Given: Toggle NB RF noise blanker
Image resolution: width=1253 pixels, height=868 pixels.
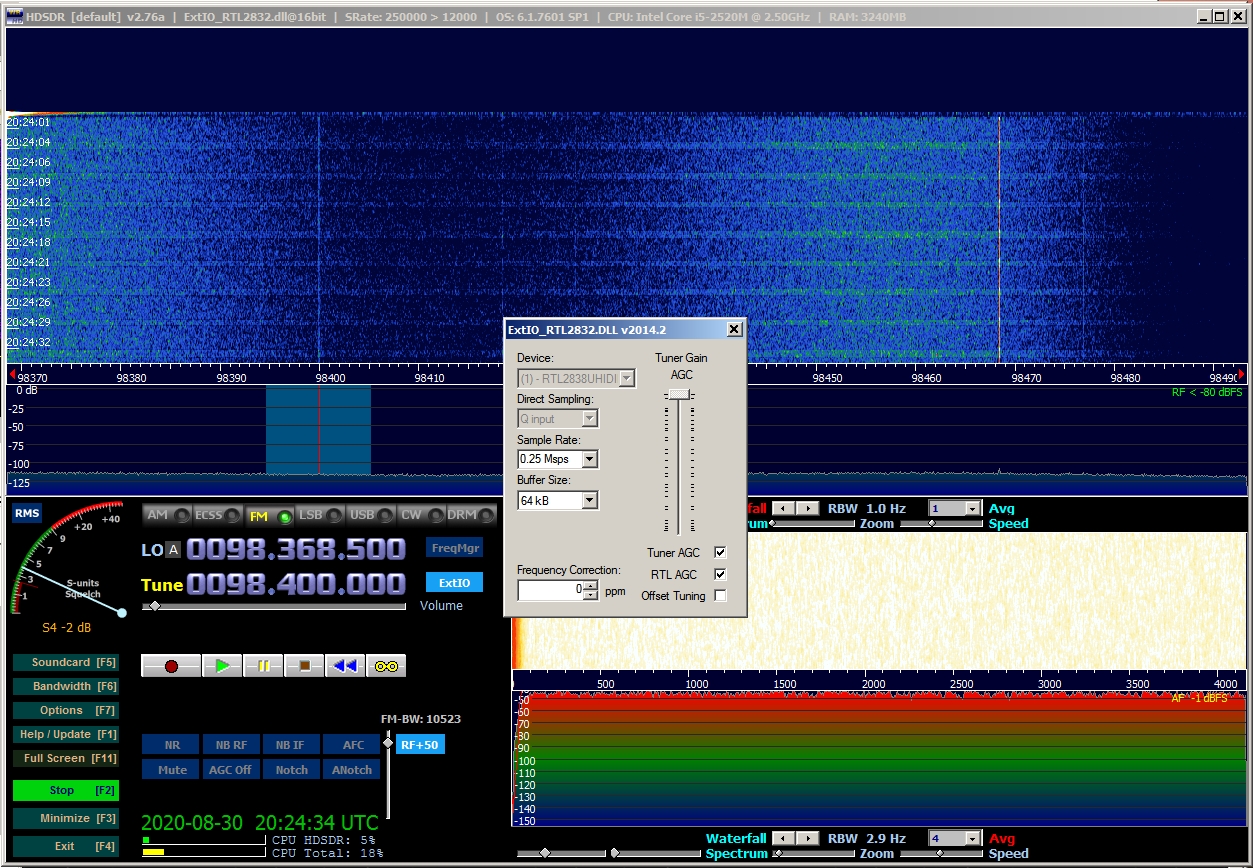Looking at the screenshot, I should coord(231,745).
